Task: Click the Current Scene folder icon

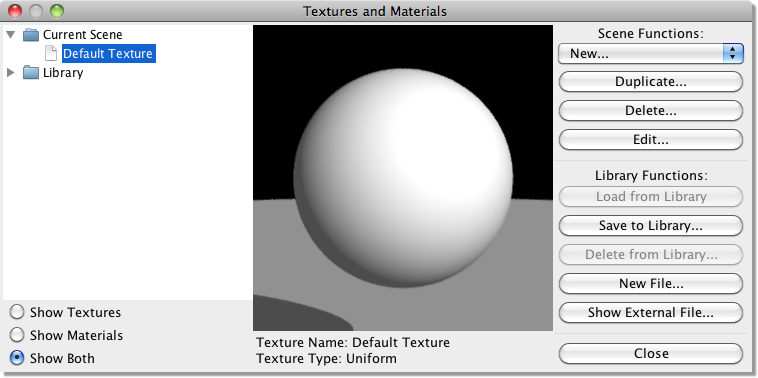Action: (x=31, y=35)
